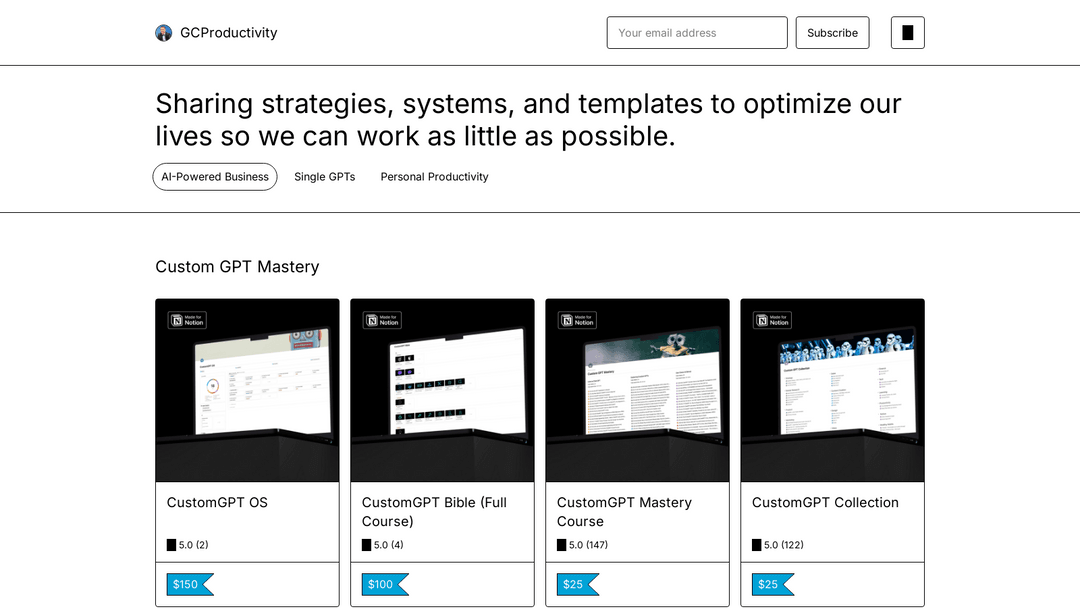The width and height of the screenshot is (1080, 608).
Task: Open the cart icon button
Action: pos(907,33)
